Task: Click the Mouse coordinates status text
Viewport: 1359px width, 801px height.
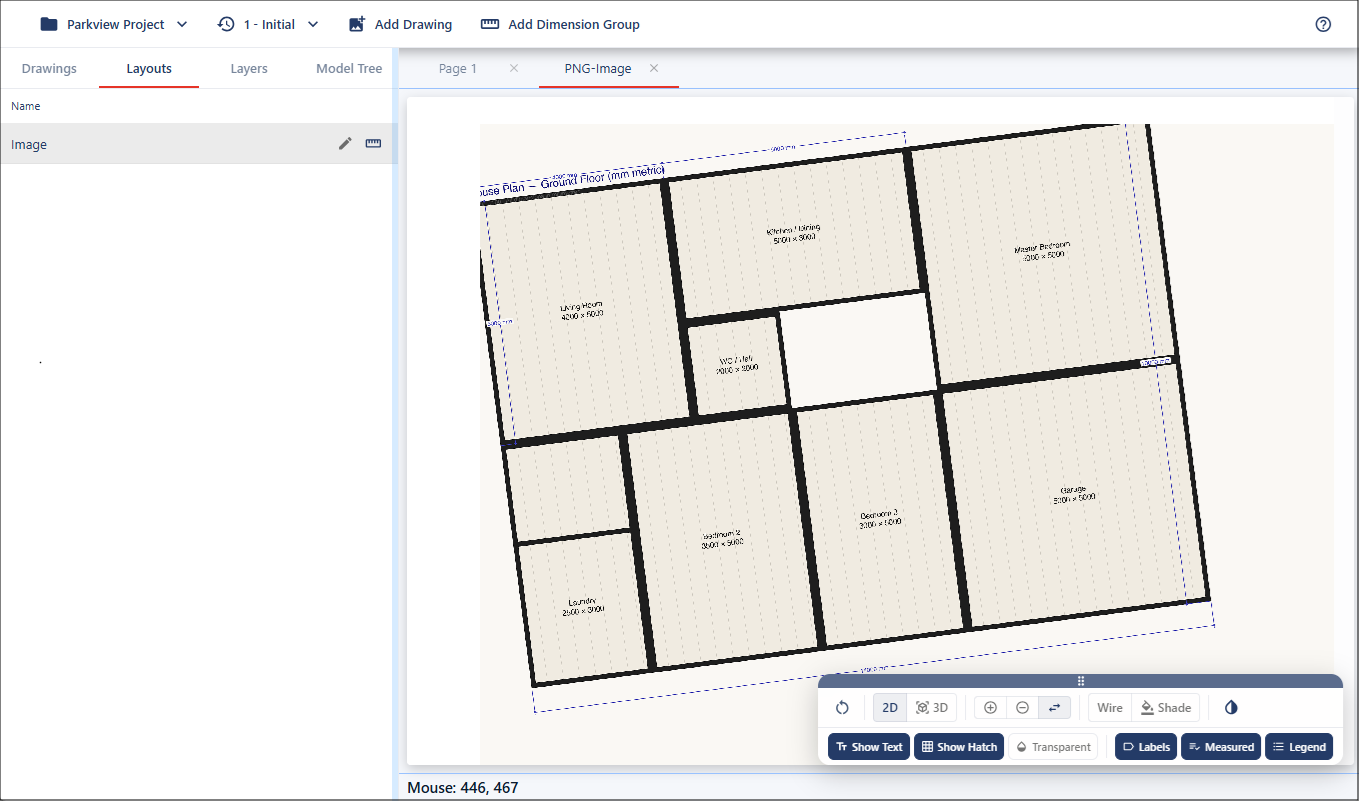Action: (463, 788)
